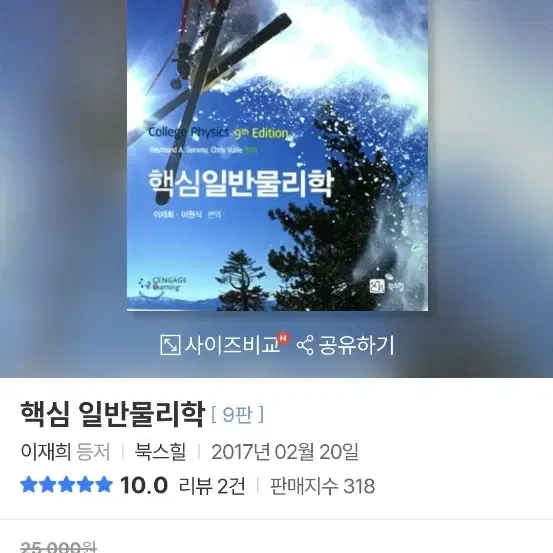Open publisher 북스힐 link
Viewport: 553px width, 553px height.
[160, 451]
